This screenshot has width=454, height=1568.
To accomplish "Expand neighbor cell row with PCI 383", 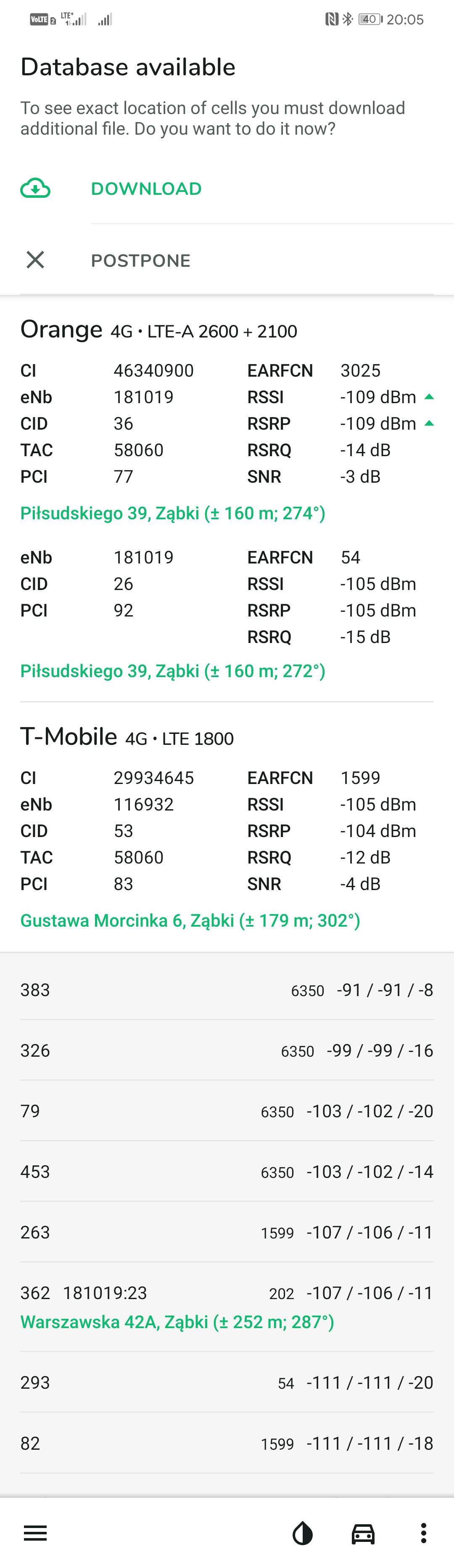I will click(227, 990).
